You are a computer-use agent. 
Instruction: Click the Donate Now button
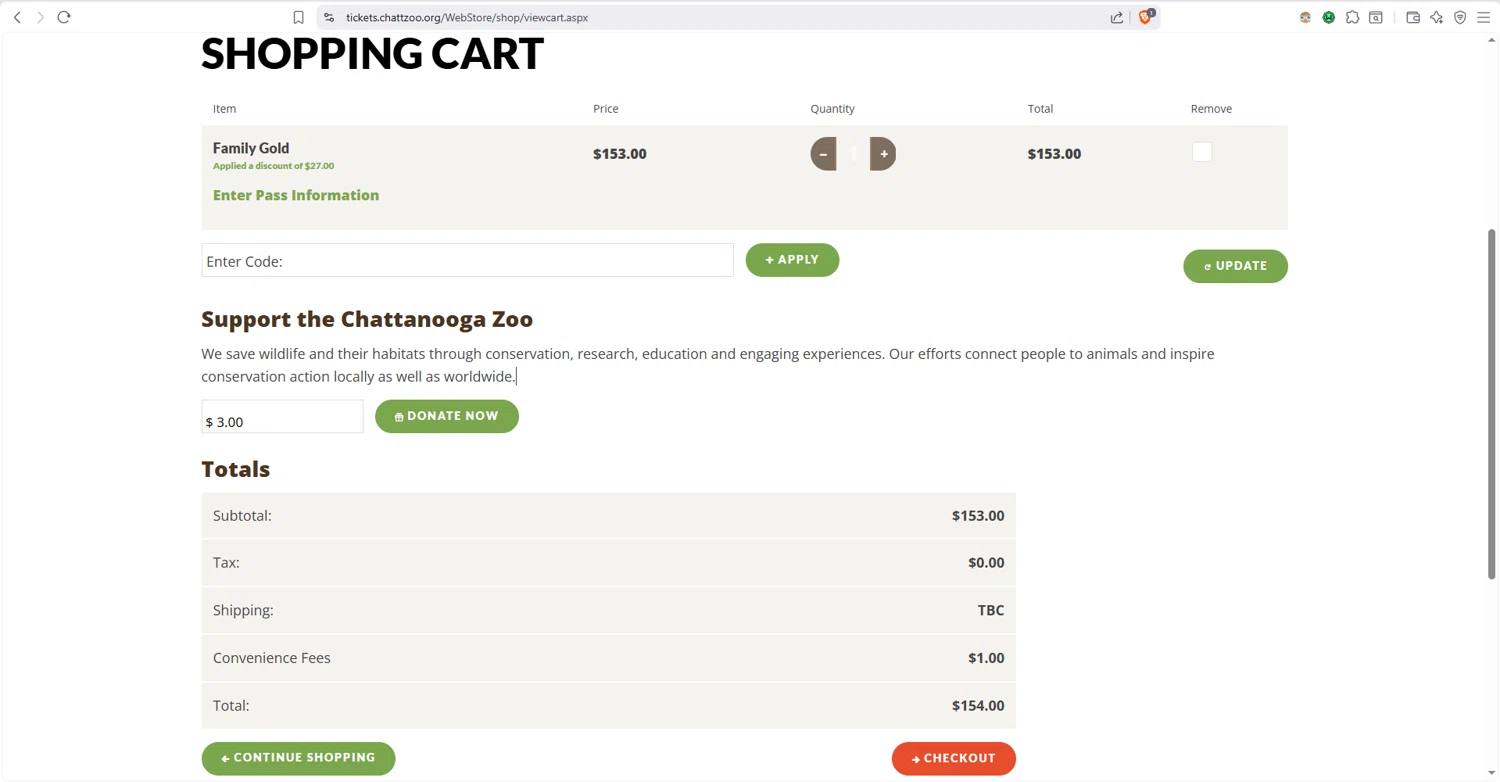(447, 416)
